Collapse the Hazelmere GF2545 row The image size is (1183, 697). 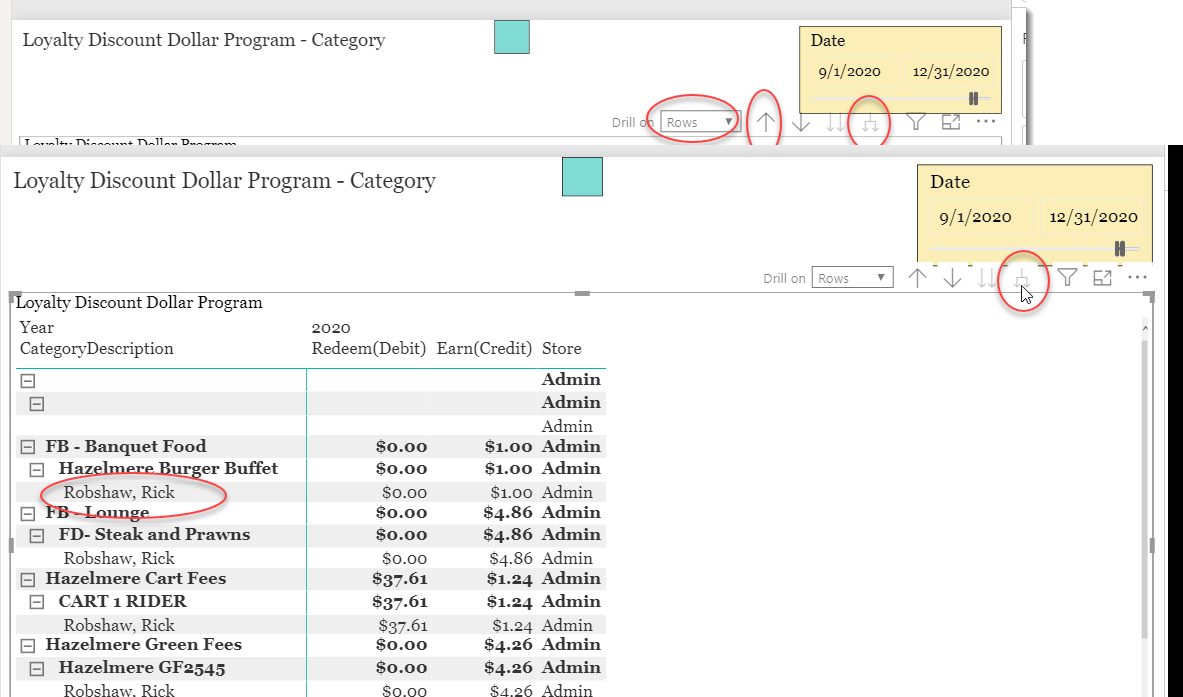(x=36, y=669)
